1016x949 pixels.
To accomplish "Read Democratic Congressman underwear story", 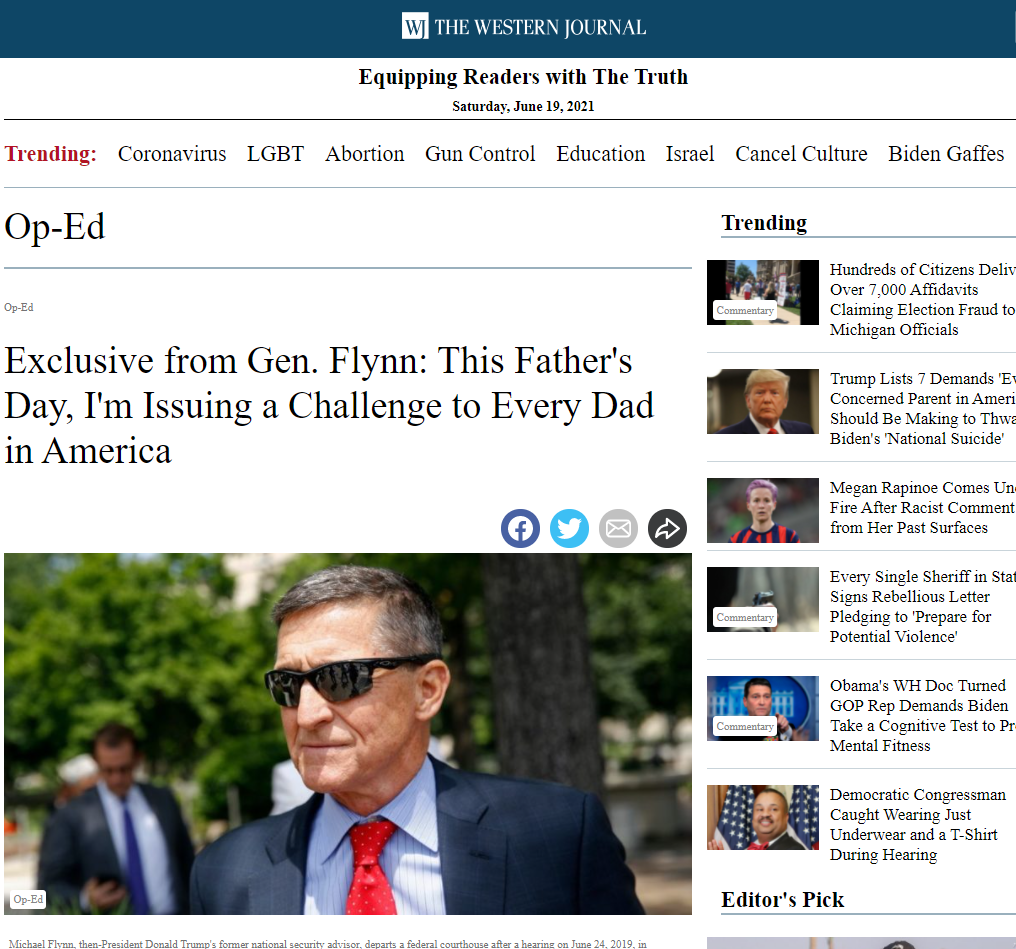I will coord(918,824).
